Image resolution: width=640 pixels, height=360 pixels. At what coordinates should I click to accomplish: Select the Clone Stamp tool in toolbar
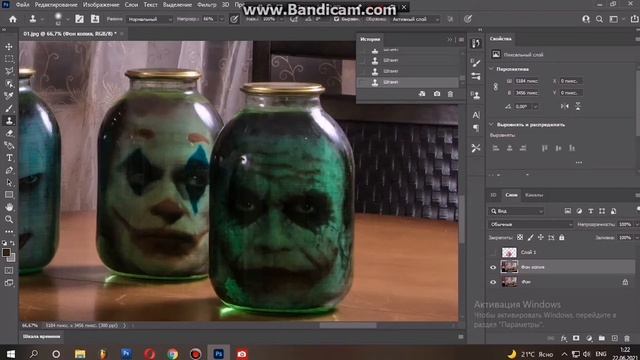(x=9, y=120)
